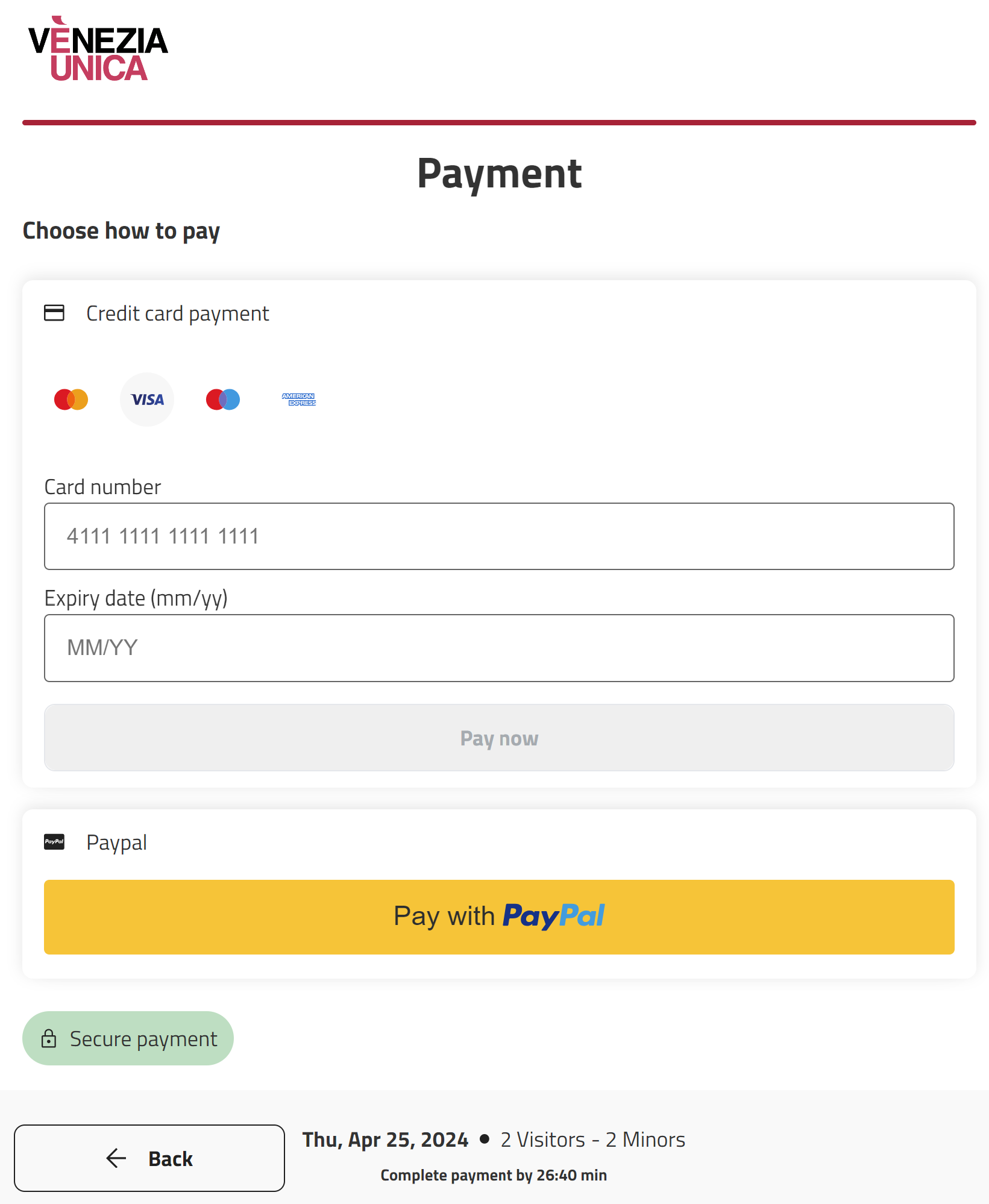Click the small PayPal section icon
The width and height of the screenshot is (989, 1204).
[x=54, y=842]
